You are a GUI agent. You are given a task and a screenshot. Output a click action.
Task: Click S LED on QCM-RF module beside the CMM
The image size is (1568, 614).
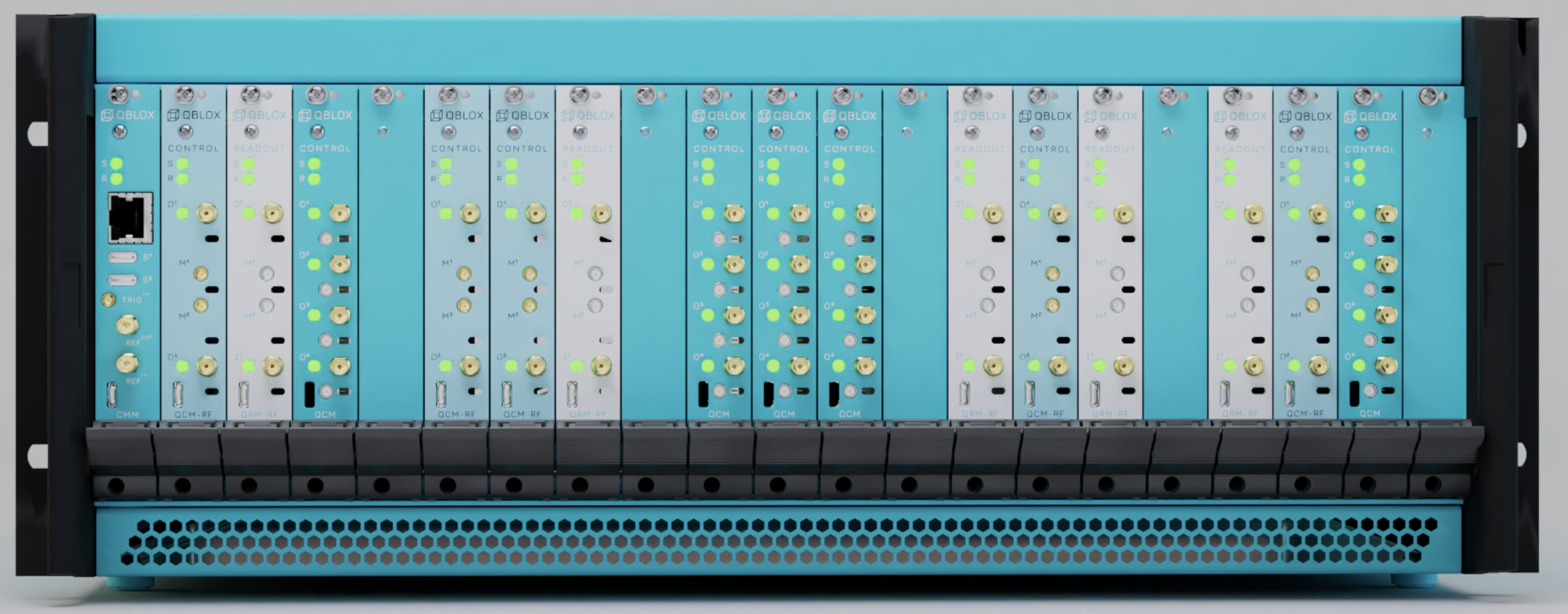pos(182,164)
